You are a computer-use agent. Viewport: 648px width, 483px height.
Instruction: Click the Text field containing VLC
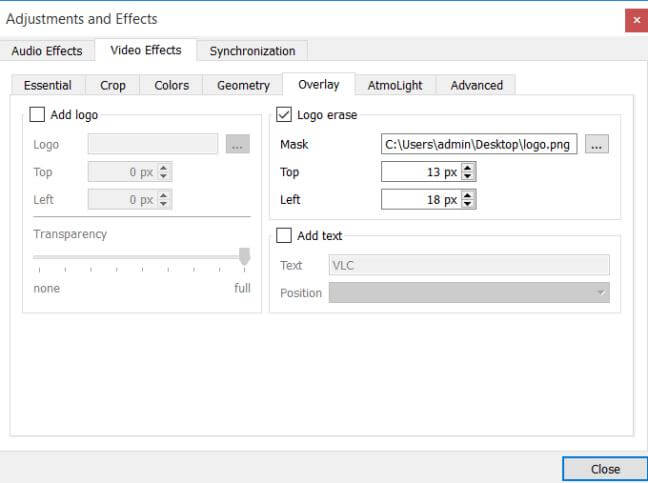(469, 265)
